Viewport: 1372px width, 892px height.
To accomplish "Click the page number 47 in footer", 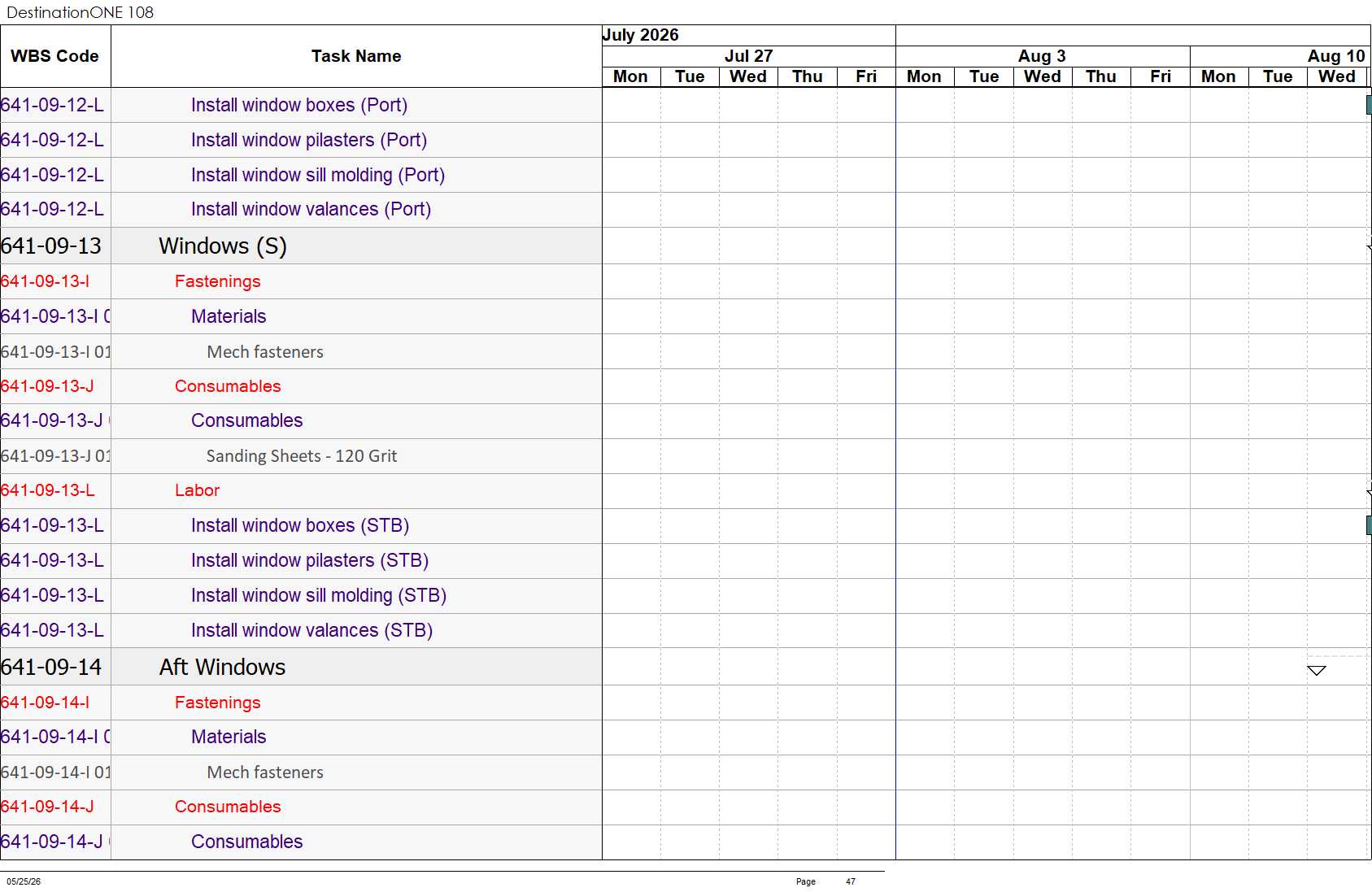I will click(x=851, y=881).
